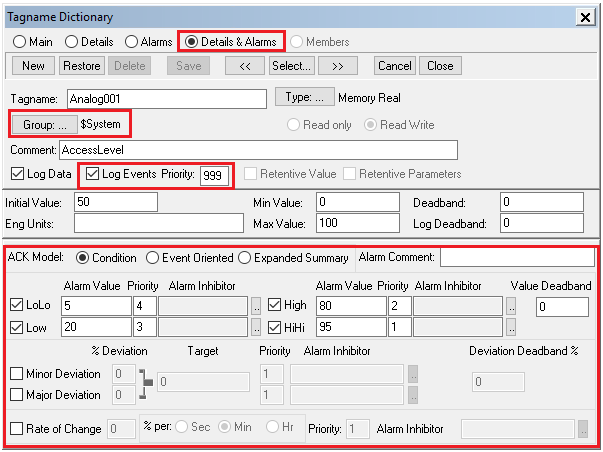Toggle the High alarm checkbox

[x=274, y=305]
